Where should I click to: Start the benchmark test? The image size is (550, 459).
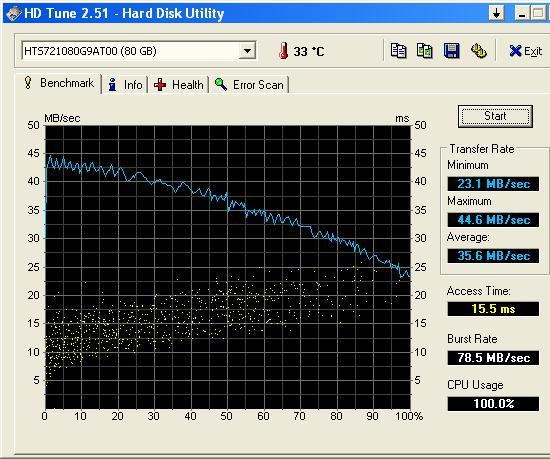[x=495, y=116]
